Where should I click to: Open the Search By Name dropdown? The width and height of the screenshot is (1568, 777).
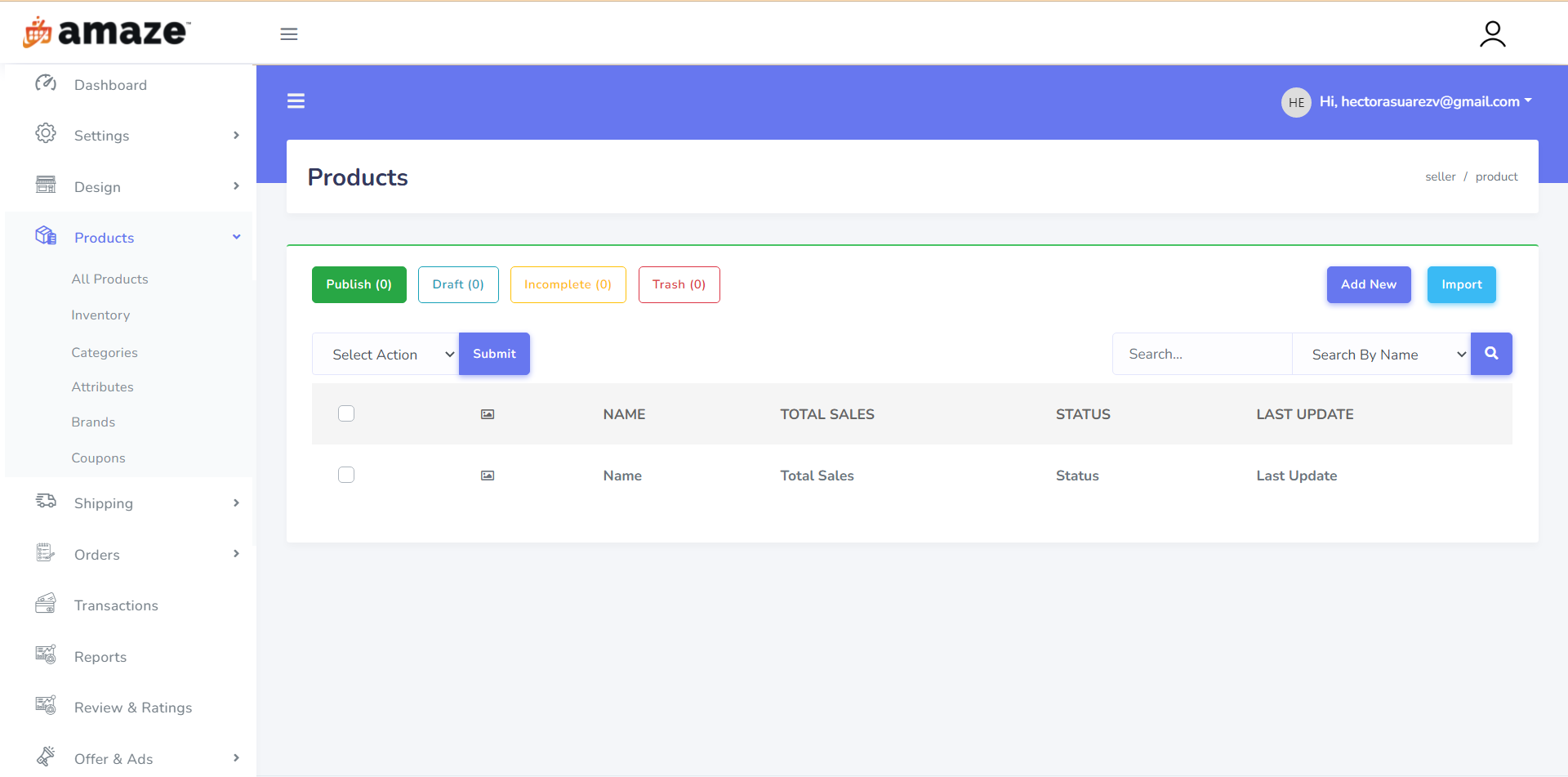pyautogui.click(x=1381, y=354)
